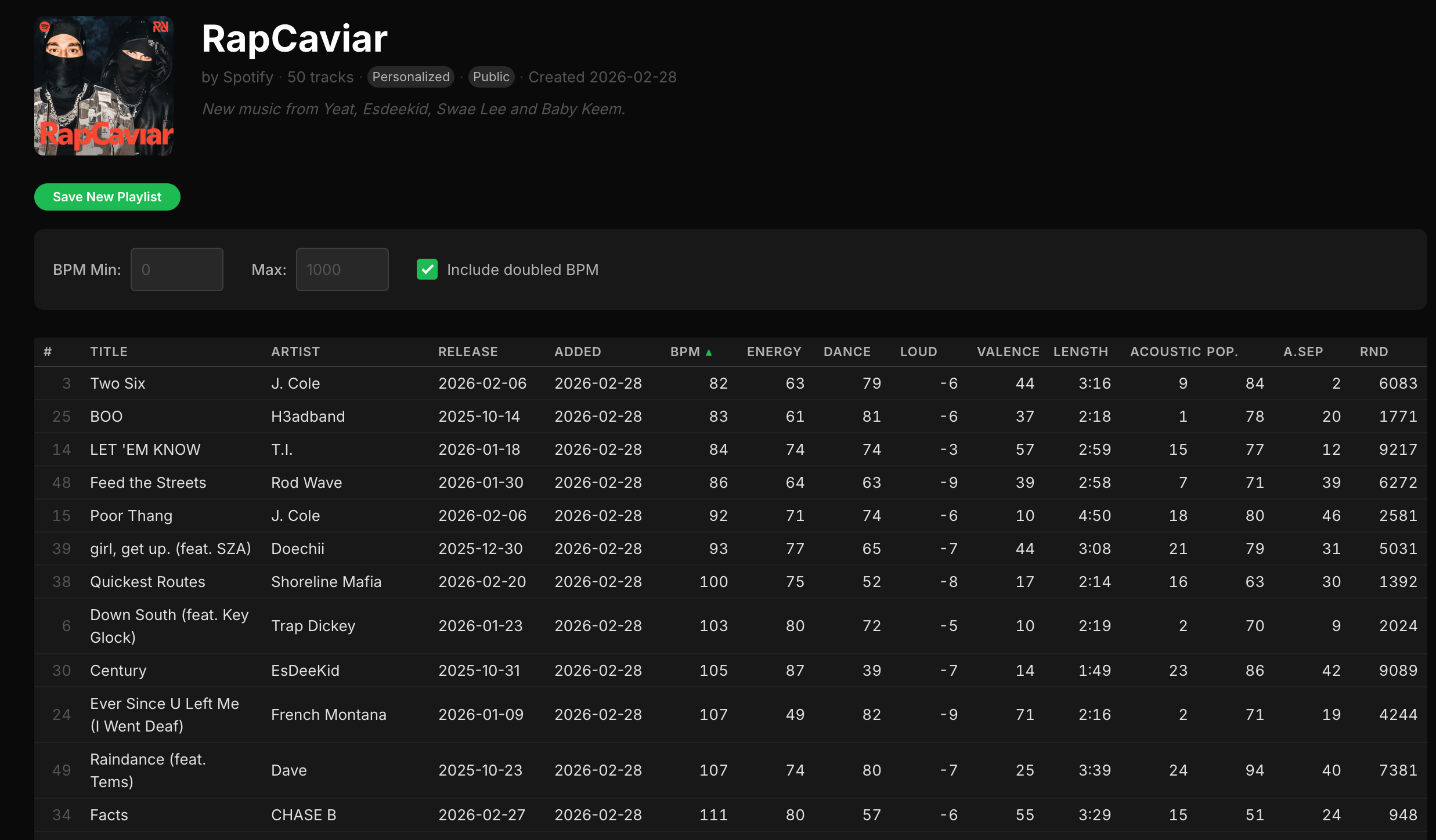Sort by the ENERGY column header
The height and width of the screenshot is (840, 1436).
pyautogui.click(x=774, y=352)
